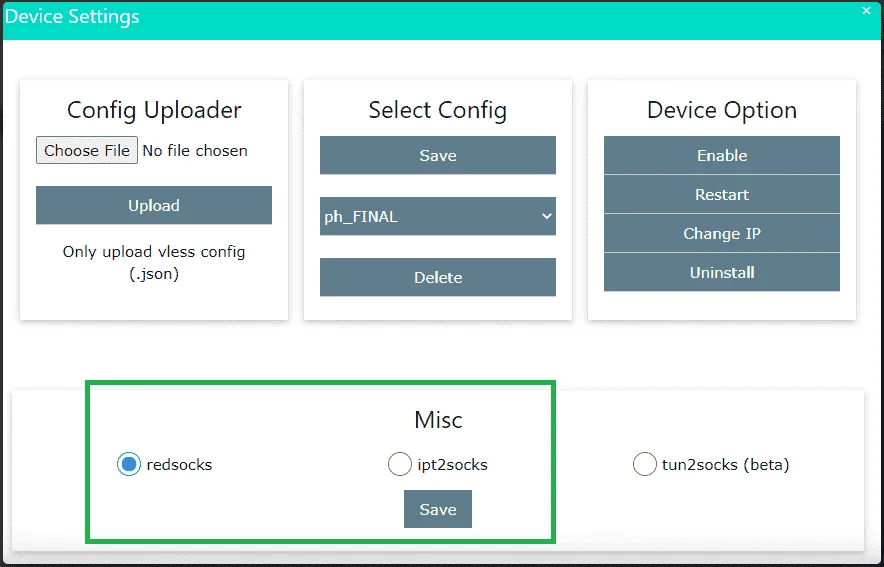Click the Device Settings title text
The image size is (884, 567).
tap(72, 16)
